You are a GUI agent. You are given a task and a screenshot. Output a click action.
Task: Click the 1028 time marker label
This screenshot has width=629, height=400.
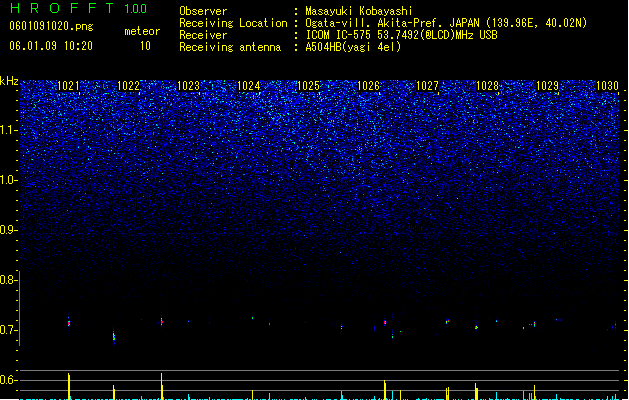tap(487, 86)
